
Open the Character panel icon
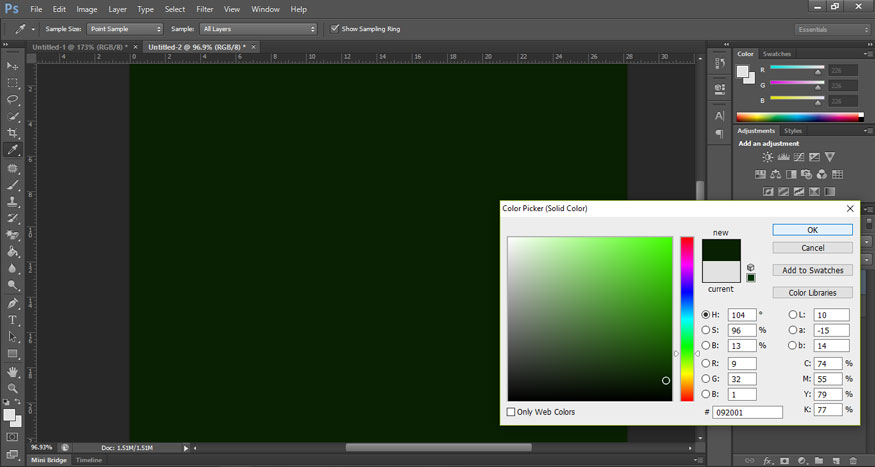coord(719,116)
